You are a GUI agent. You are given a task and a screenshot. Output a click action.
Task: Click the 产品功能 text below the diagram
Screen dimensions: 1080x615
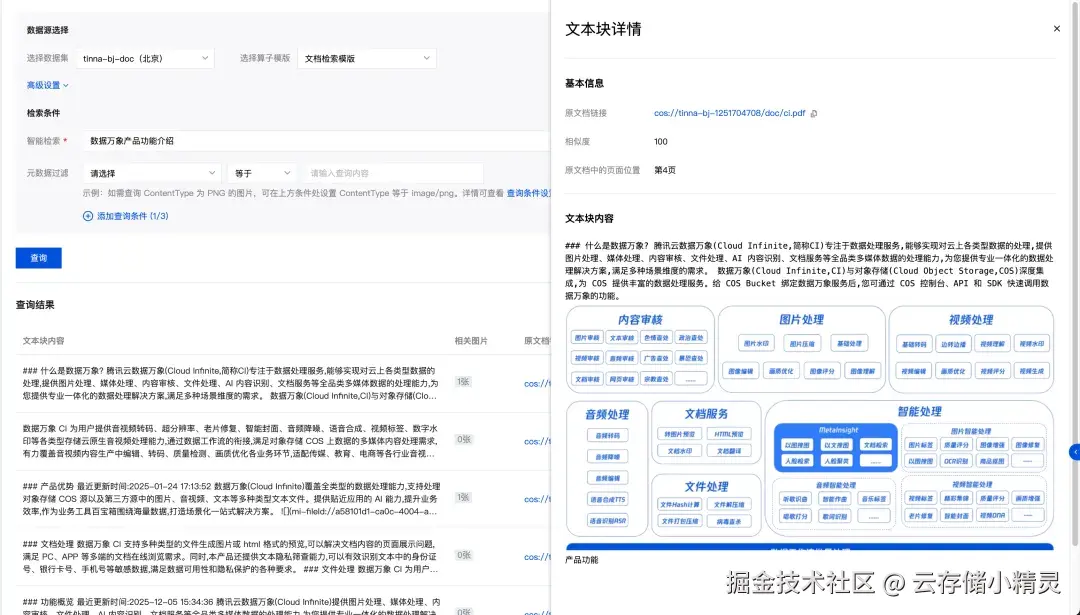coord(581,560)
